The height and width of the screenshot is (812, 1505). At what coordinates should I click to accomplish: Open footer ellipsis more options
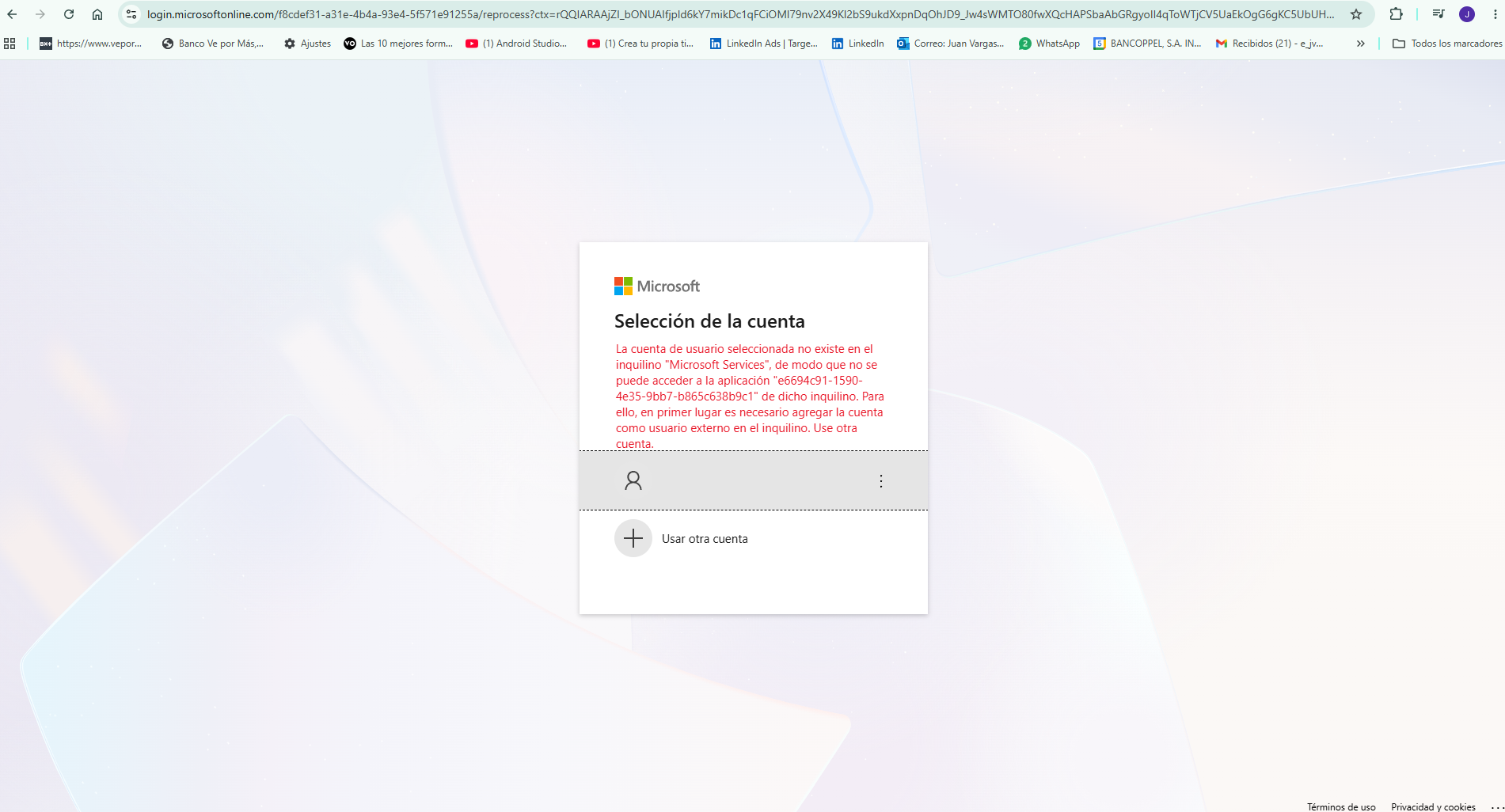click(x=1496, y=806)
